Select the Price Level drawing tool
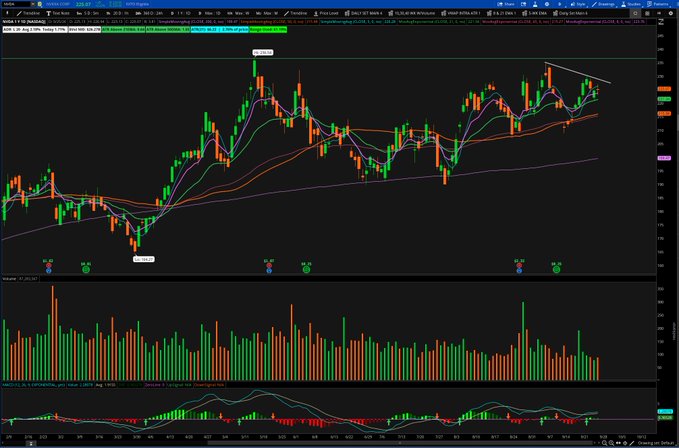679x448 pixels. click(x=326, y=13)
